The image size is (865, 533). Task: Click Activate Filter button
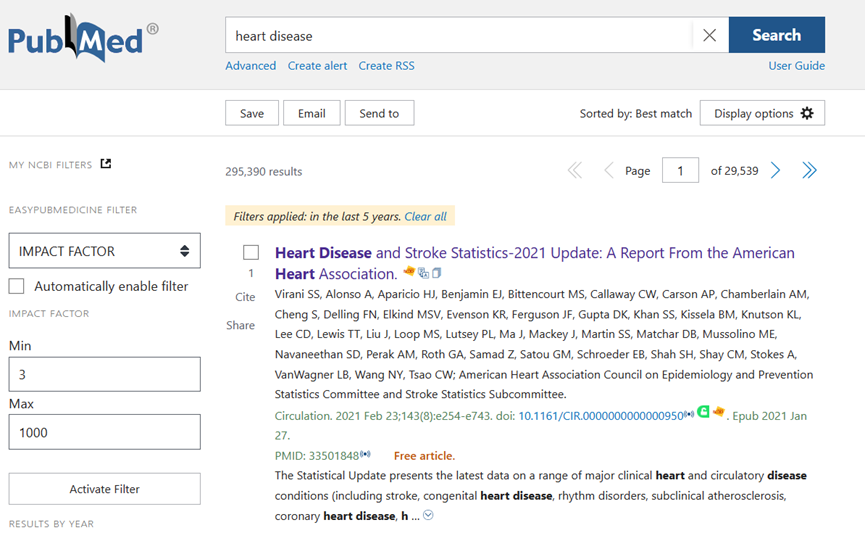tap(104, 489)
